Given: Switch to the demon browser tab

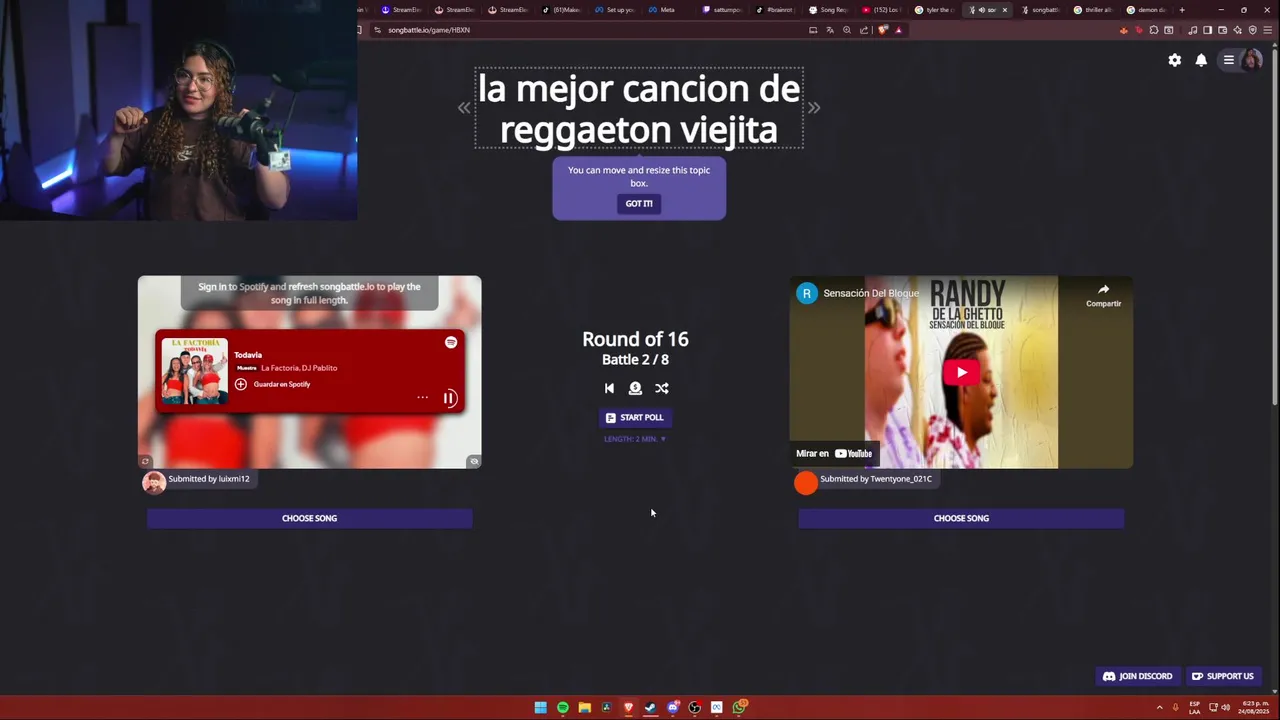Looking at the screenshot, I should click(x=1146, y=10).
